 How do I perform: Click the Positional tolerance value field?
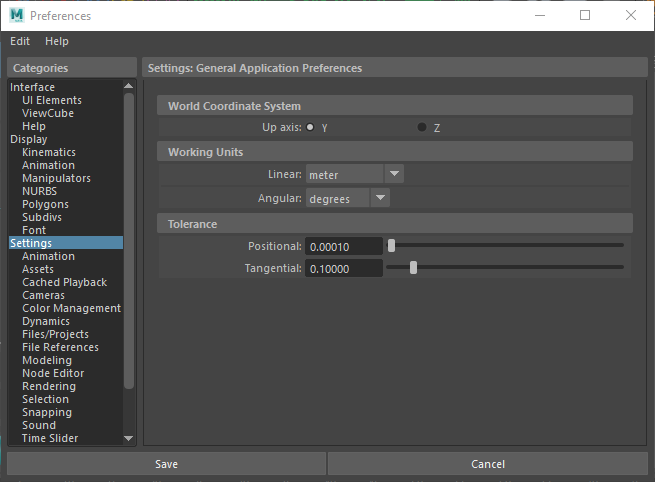(x=344, y=246)
